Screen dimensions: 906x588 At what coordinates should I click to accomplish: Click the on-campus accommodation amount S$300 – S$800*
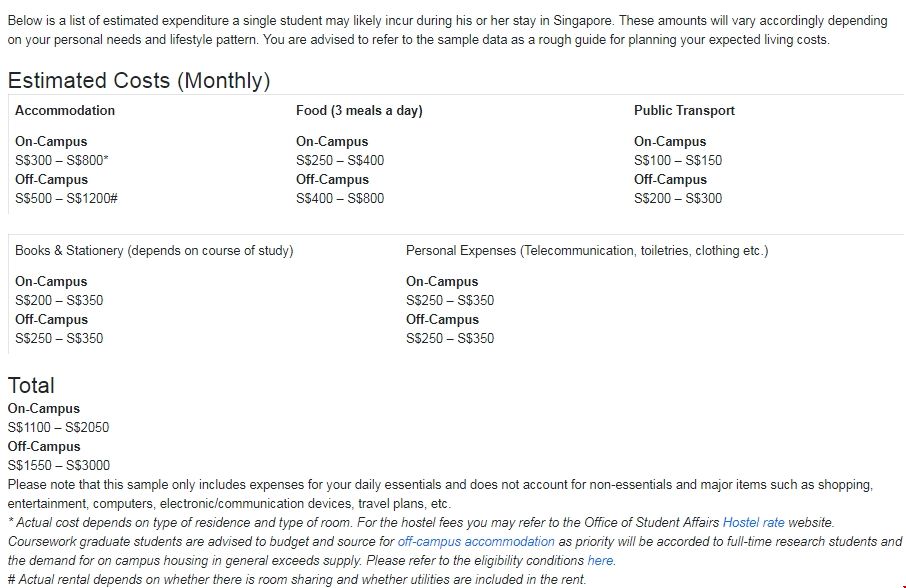62,160
